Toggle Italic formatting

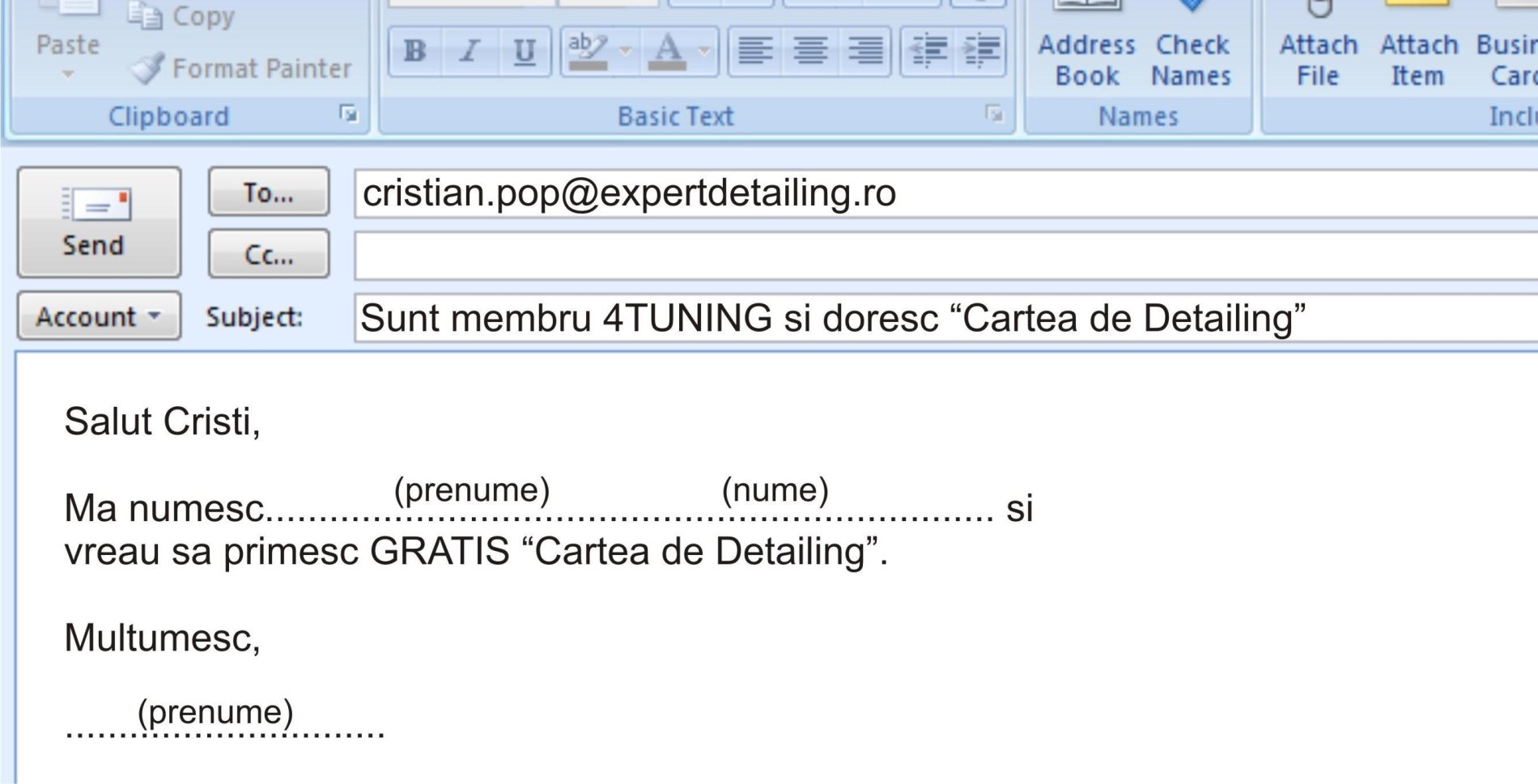point(470,51)
